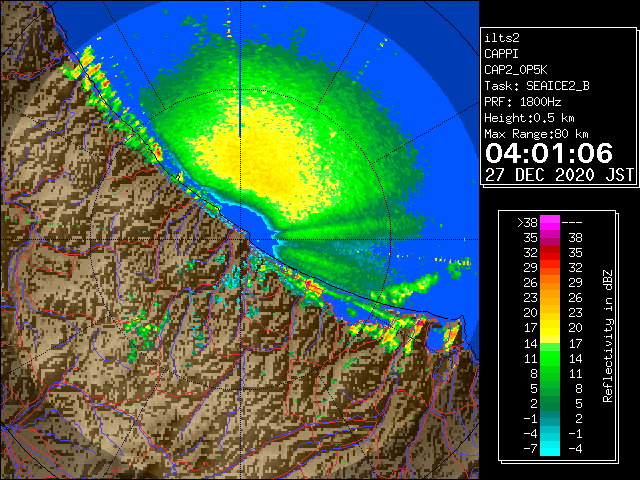Click the 'PRF: 1800Hz' text
The width and height of the screenshot is (640, 480).
pyautogui.click(x=522, y=102)
